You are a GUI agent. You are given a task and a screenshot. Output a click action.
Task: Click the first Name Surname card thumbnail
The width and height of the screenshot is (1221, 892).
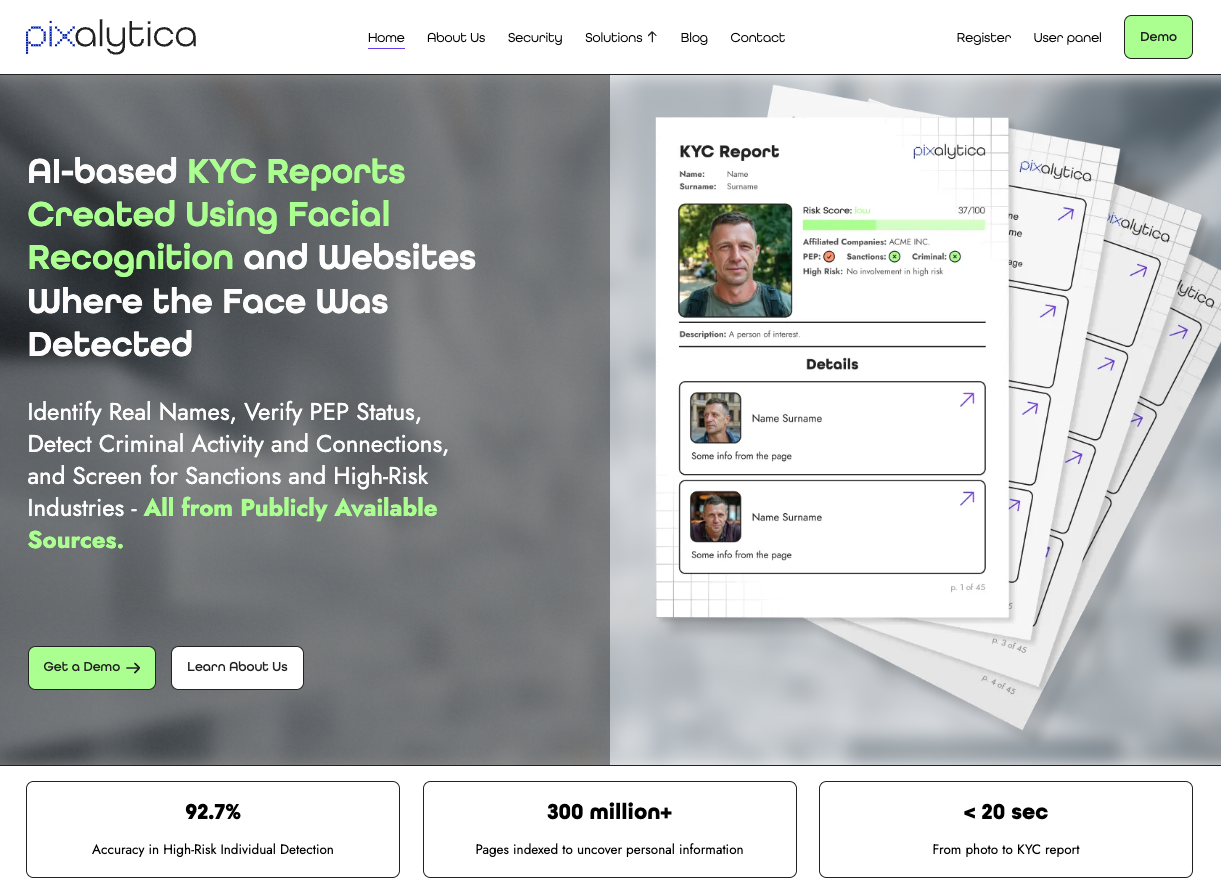[x=716, y=418]
